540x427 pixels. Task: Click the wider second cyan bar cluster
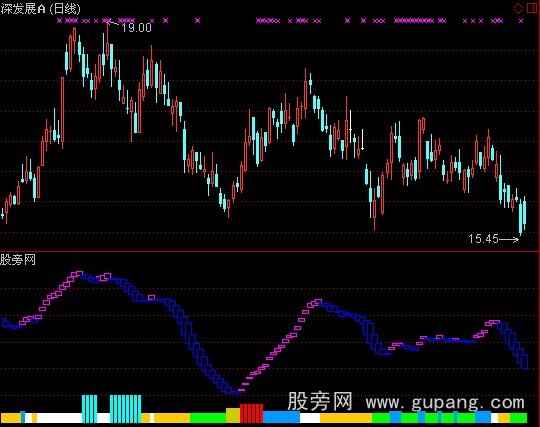coord(125,409)
